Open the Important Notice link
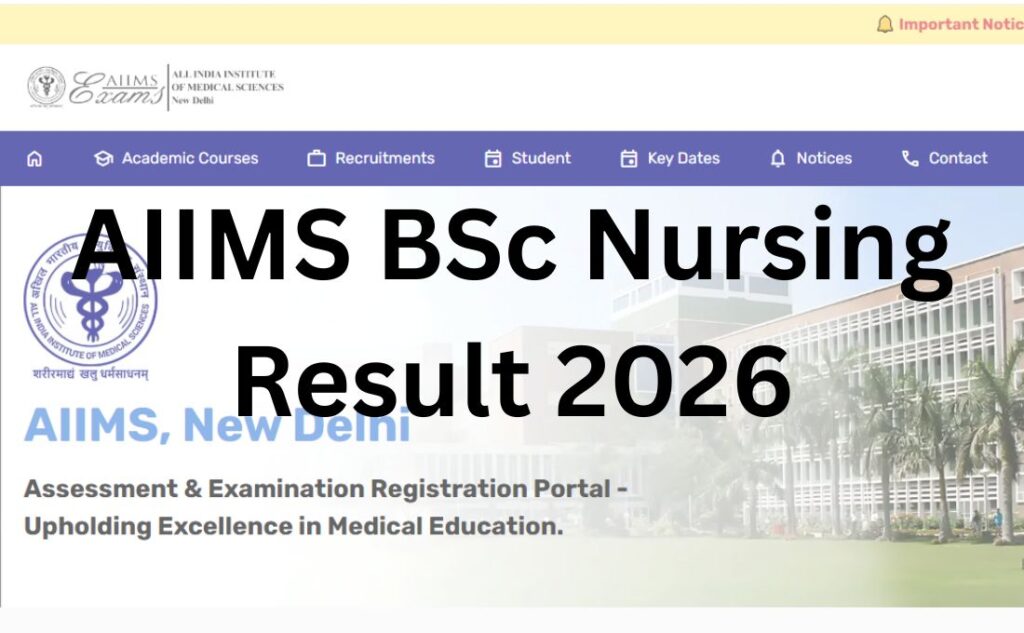This screenshot has height=633, width=1024. [x=961, y=24]
